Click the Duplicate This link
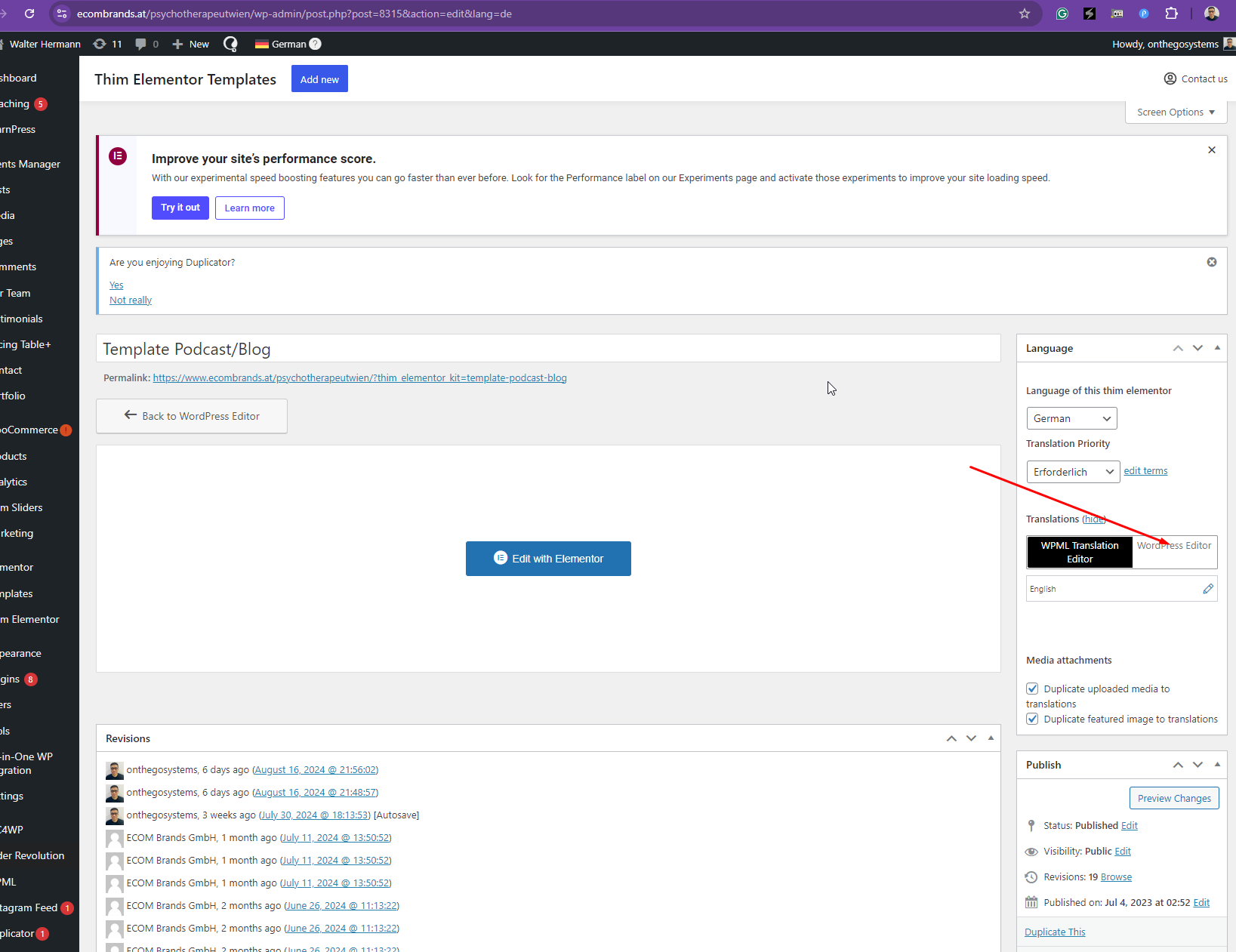1236x952 pixels. pyautogui.click(x=1054, y=932)
